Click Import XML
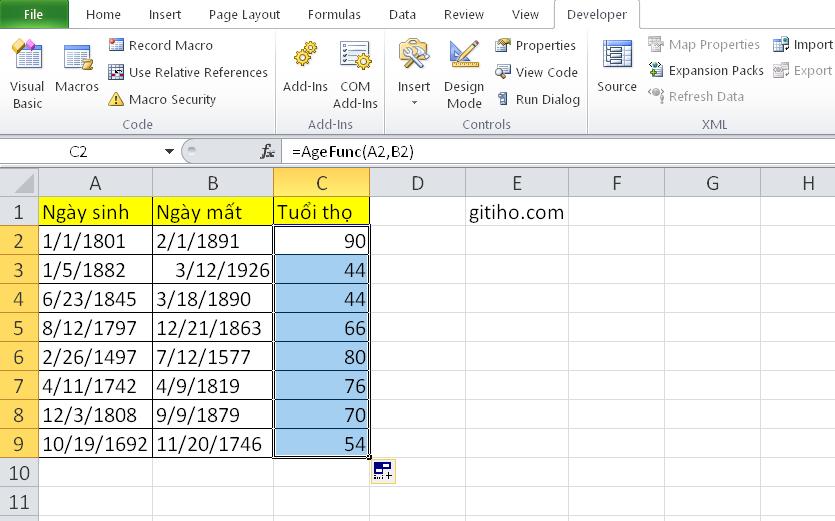Image resolution: width=835 pixels, height=521 pixels. coord(803,44)
